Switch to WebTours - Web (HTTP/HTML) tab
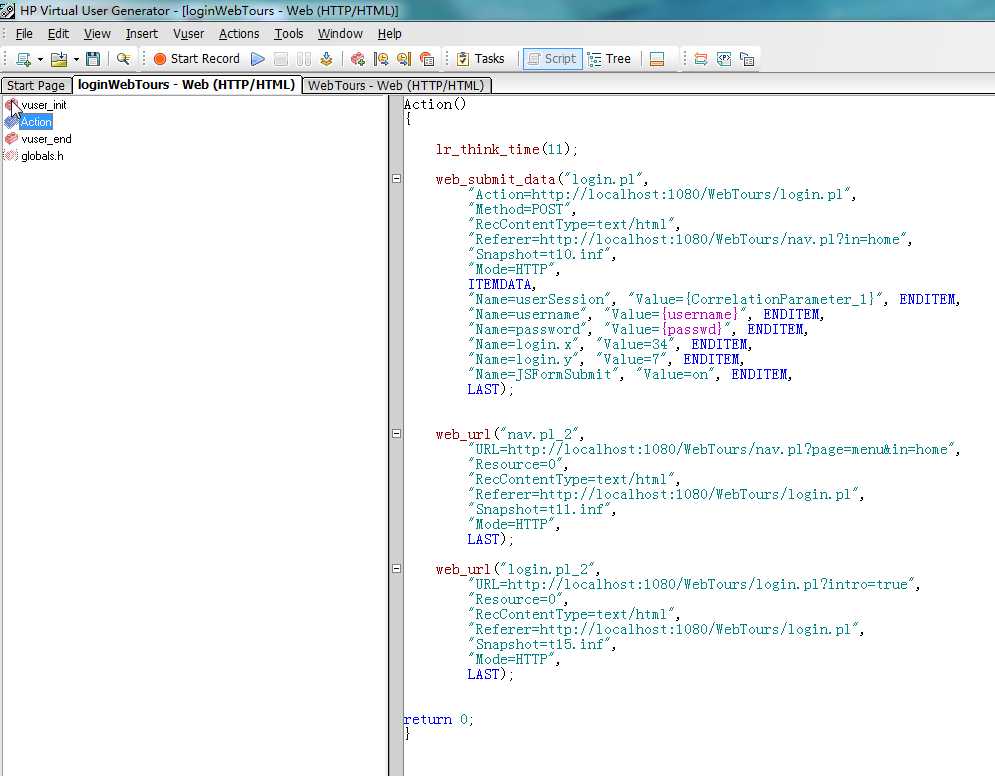 (397, 85)
